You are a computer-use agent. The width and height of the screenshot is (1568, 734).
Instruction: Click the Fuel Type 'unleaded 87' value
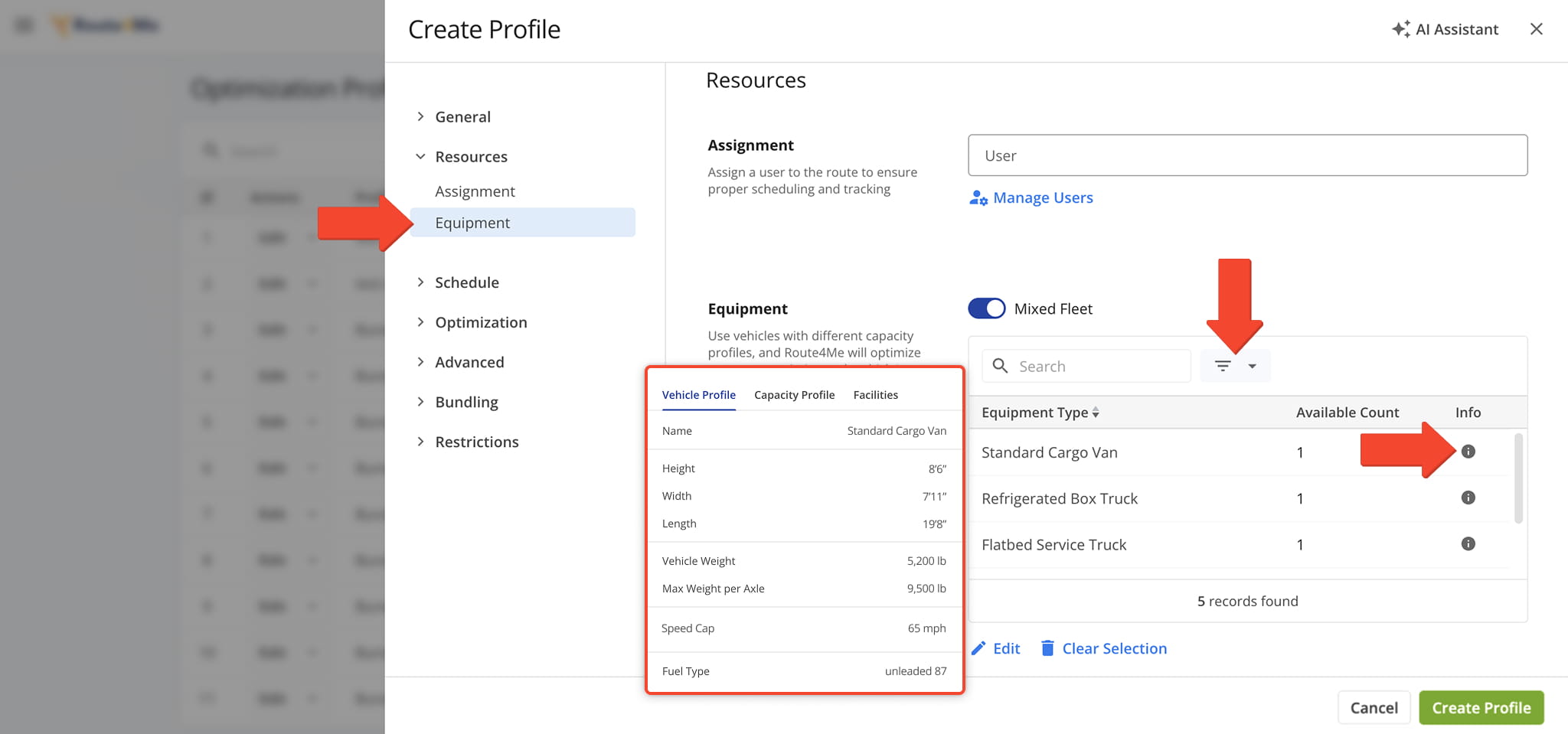pyautogui.click(x=916, y=671)
